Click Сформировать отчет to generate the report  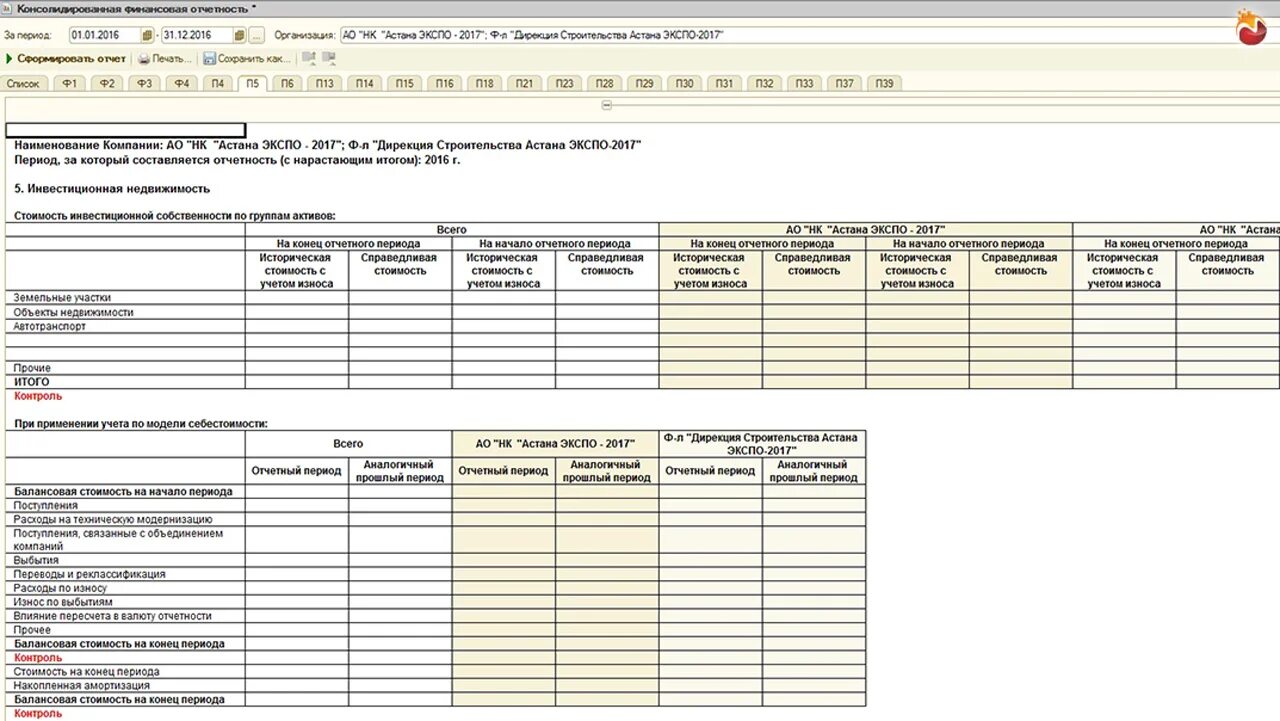[x=65, y=59]
